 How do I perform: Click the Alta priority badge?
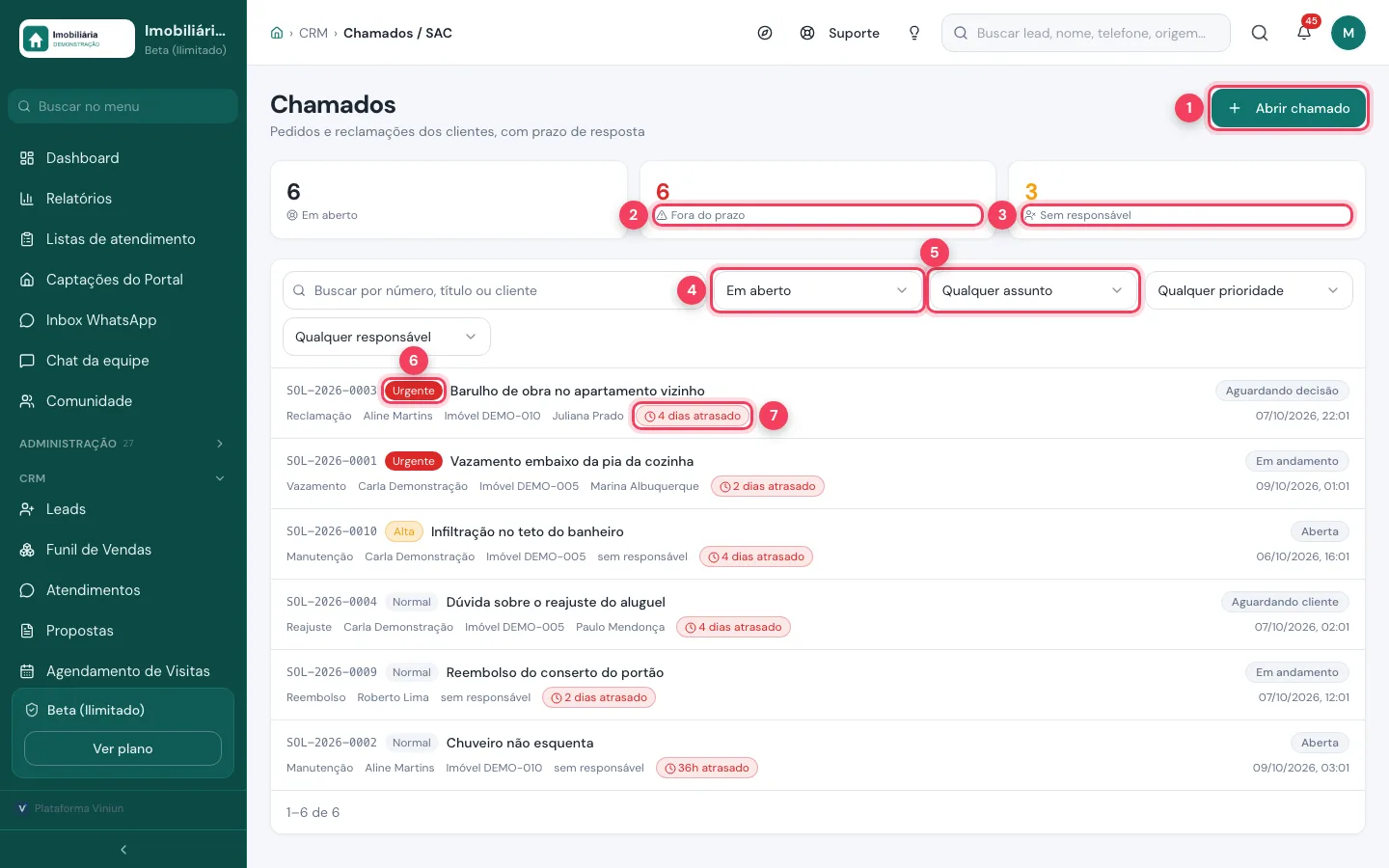[404, 531]
